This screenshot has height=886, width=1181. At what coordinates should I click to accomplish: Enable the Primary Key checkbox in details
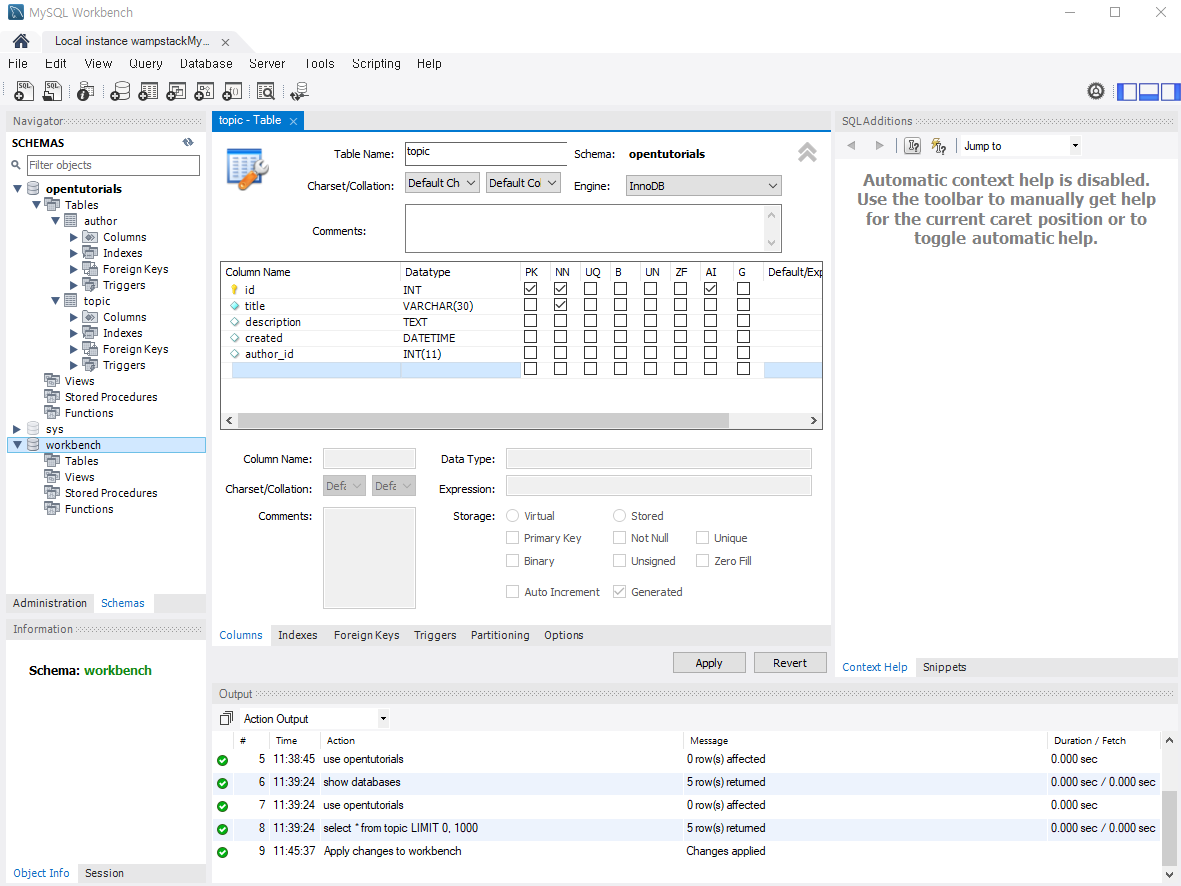pyautogui.click(x=512, y=538)
